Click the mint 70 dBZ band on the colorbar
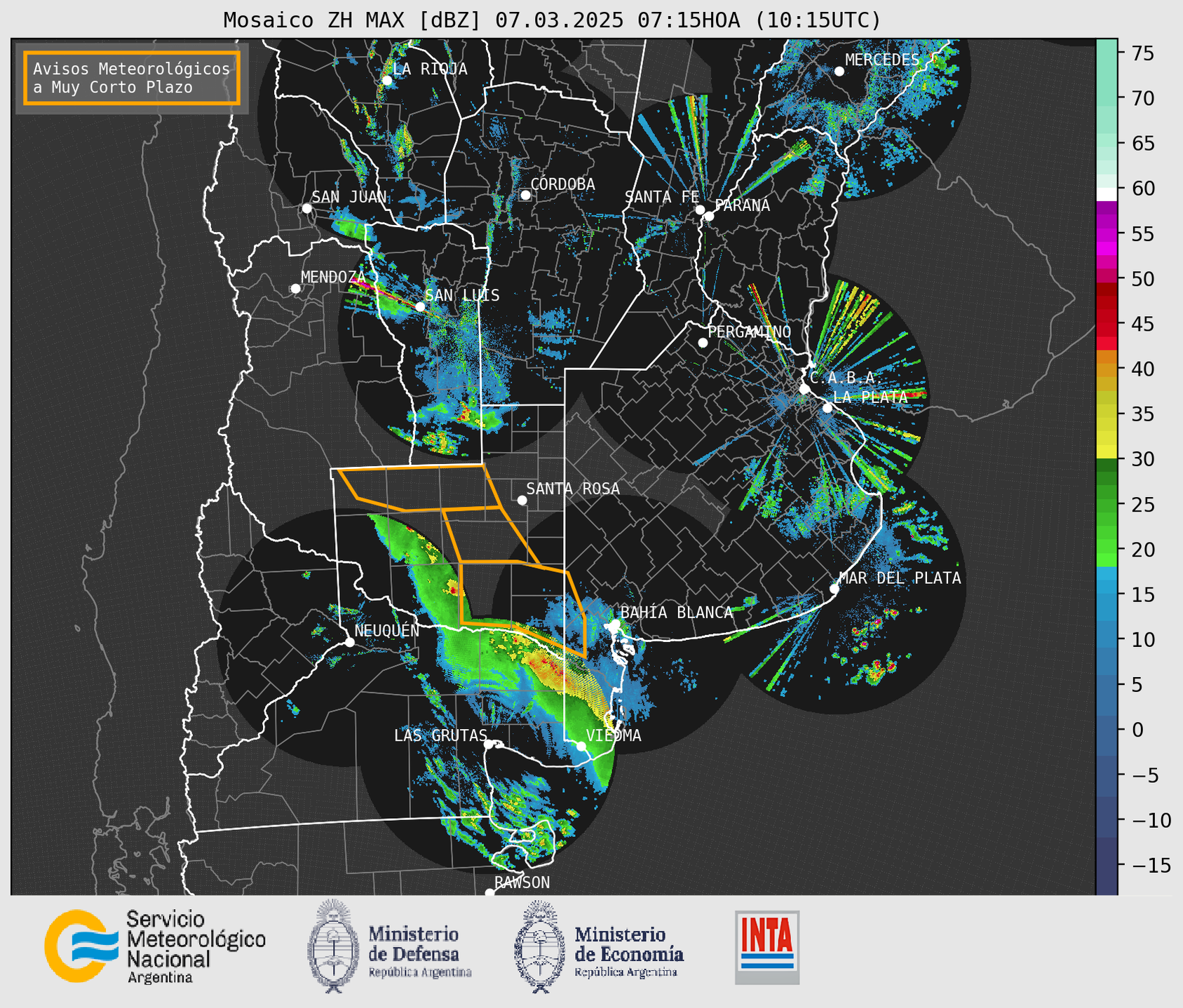1183x1008 pixels. tap(1107, 98)
